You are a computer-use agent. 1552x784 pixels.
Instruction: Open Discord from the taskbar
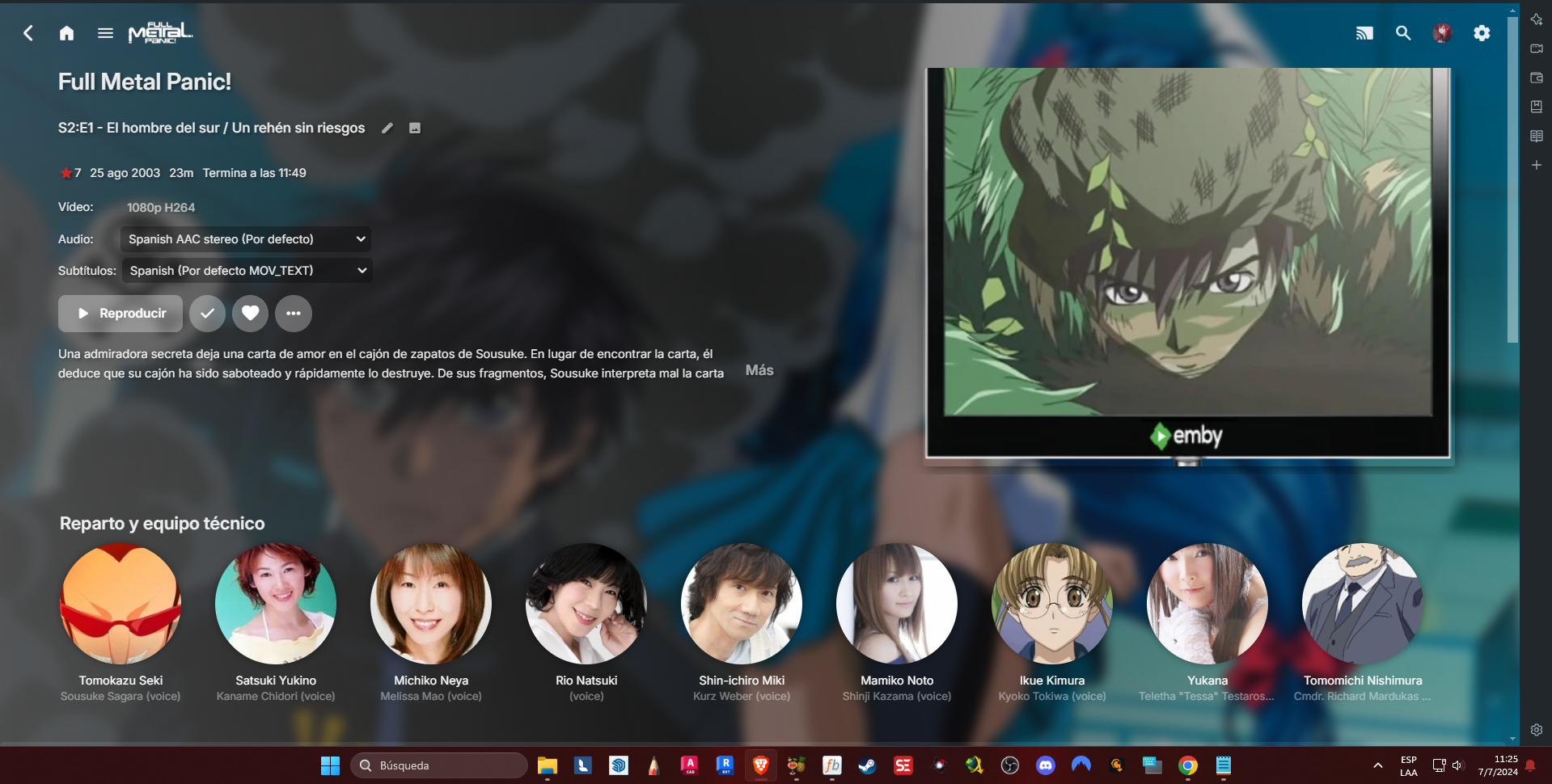click(1046, 765)
